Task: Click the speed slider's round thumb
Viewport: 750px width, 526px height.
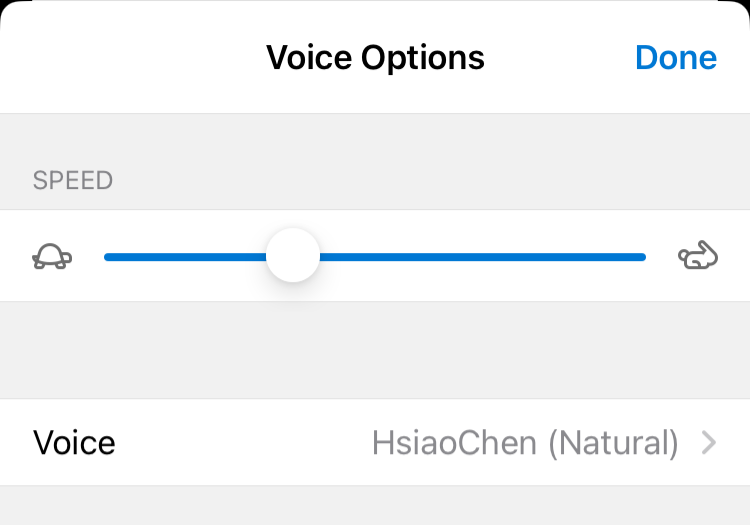Action: pyautogui.click(x=293, y=256)
